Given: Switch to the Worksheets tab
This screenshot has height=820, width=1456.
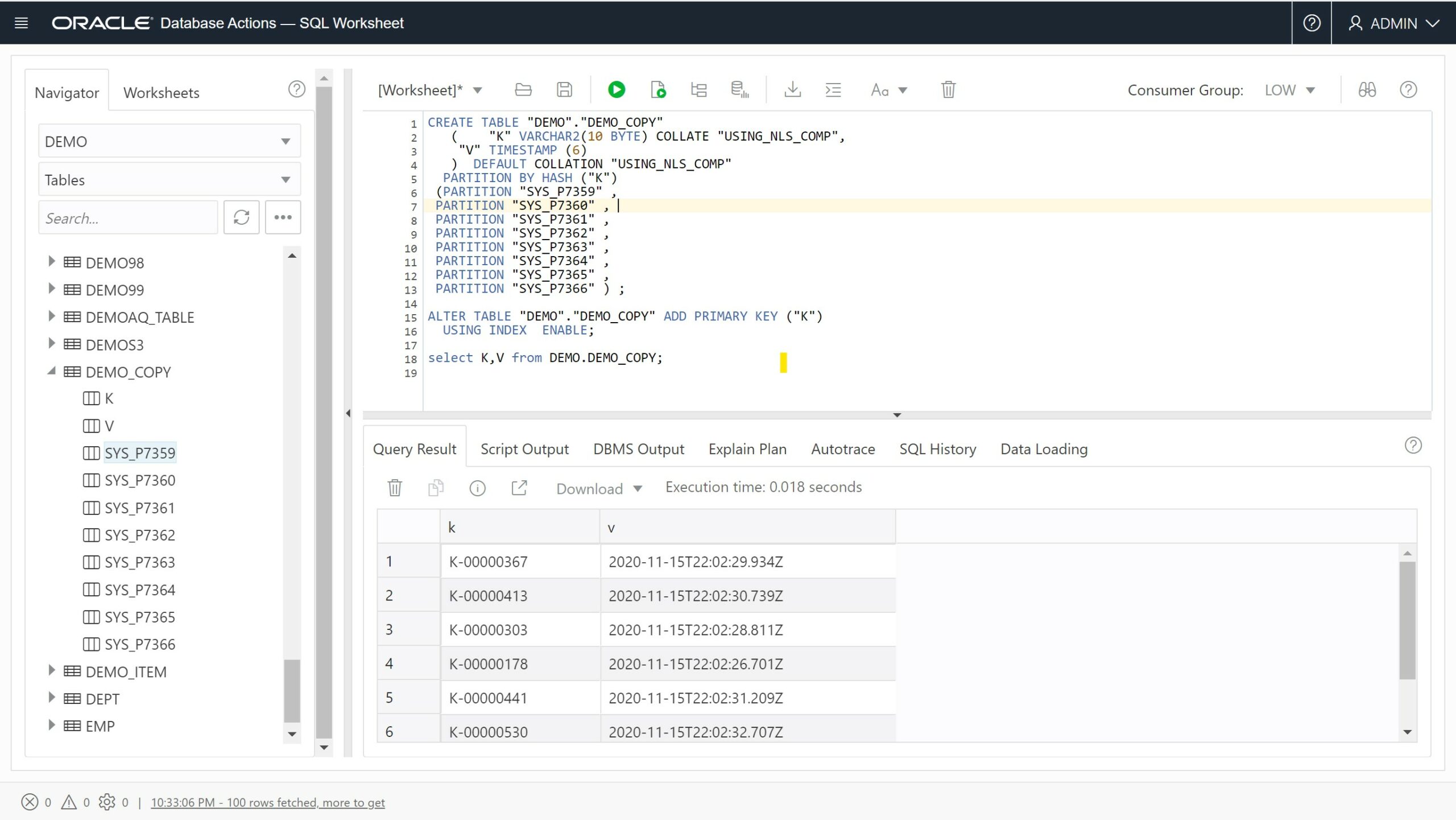Looking at the screenshot, I should tap(161, 93).
